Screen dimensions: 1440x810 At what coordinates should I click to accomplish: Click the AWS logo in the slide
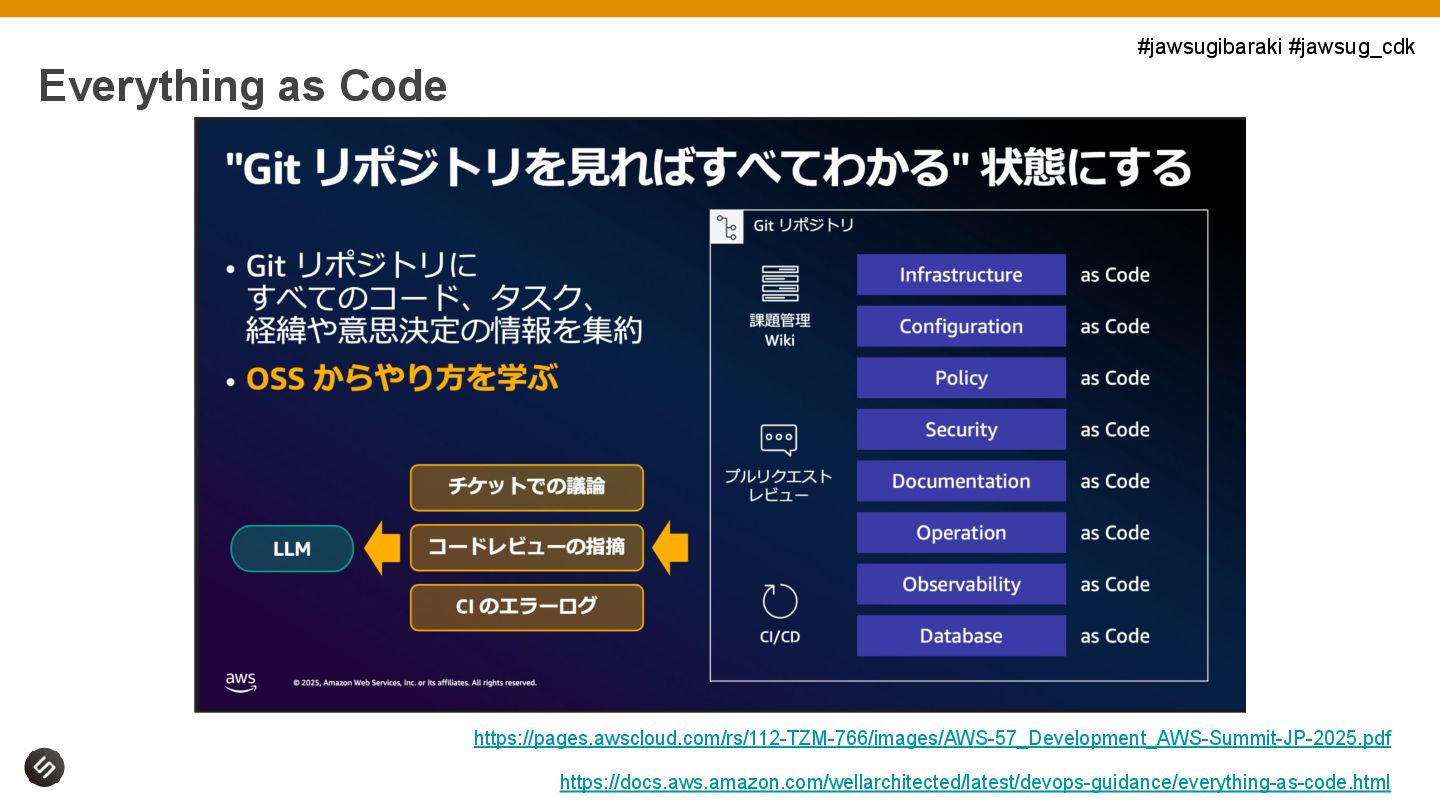tap(240, 682)
